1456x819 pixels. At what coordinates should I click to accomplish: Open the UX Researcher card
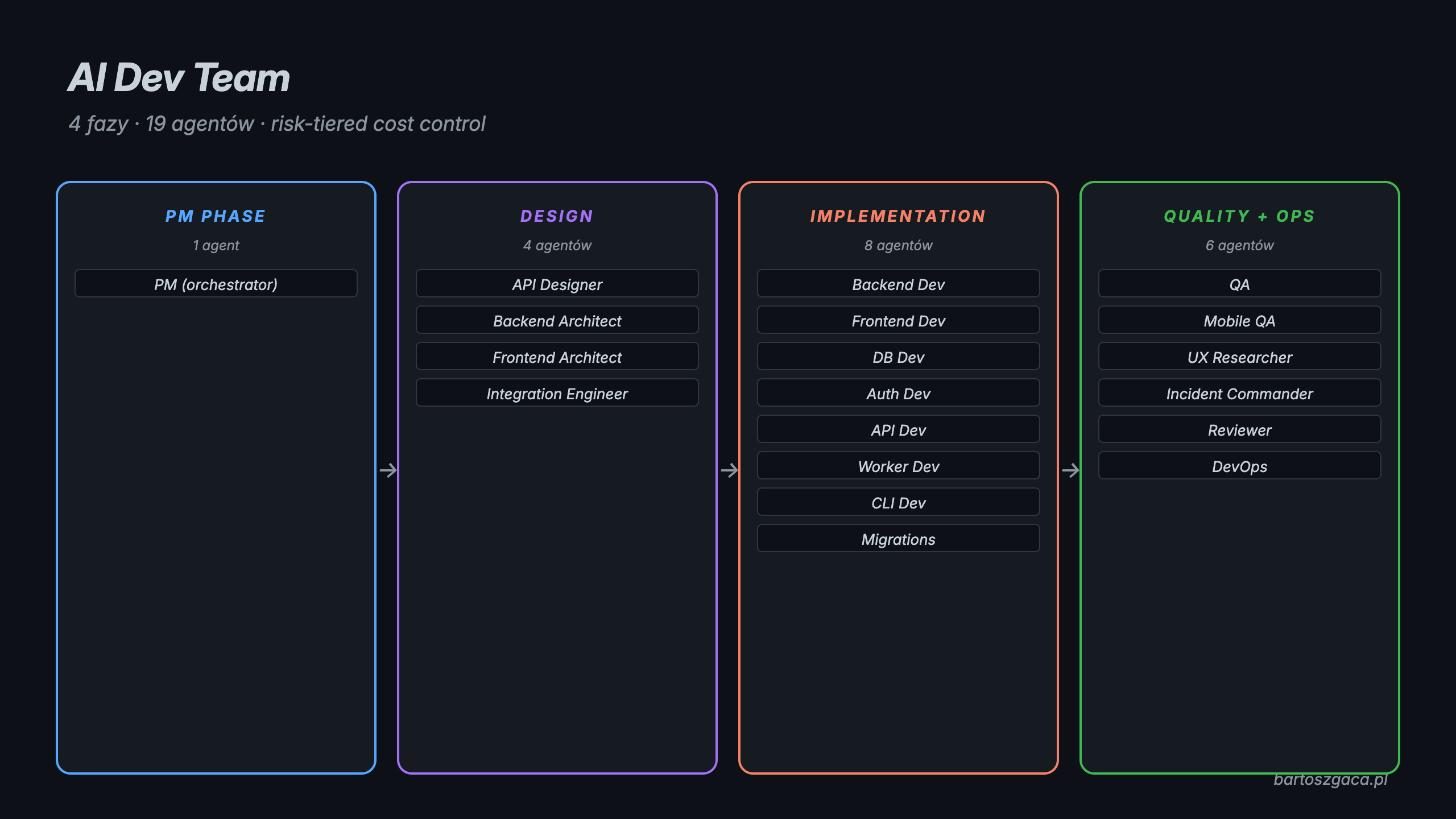[x=1240, y=356]
